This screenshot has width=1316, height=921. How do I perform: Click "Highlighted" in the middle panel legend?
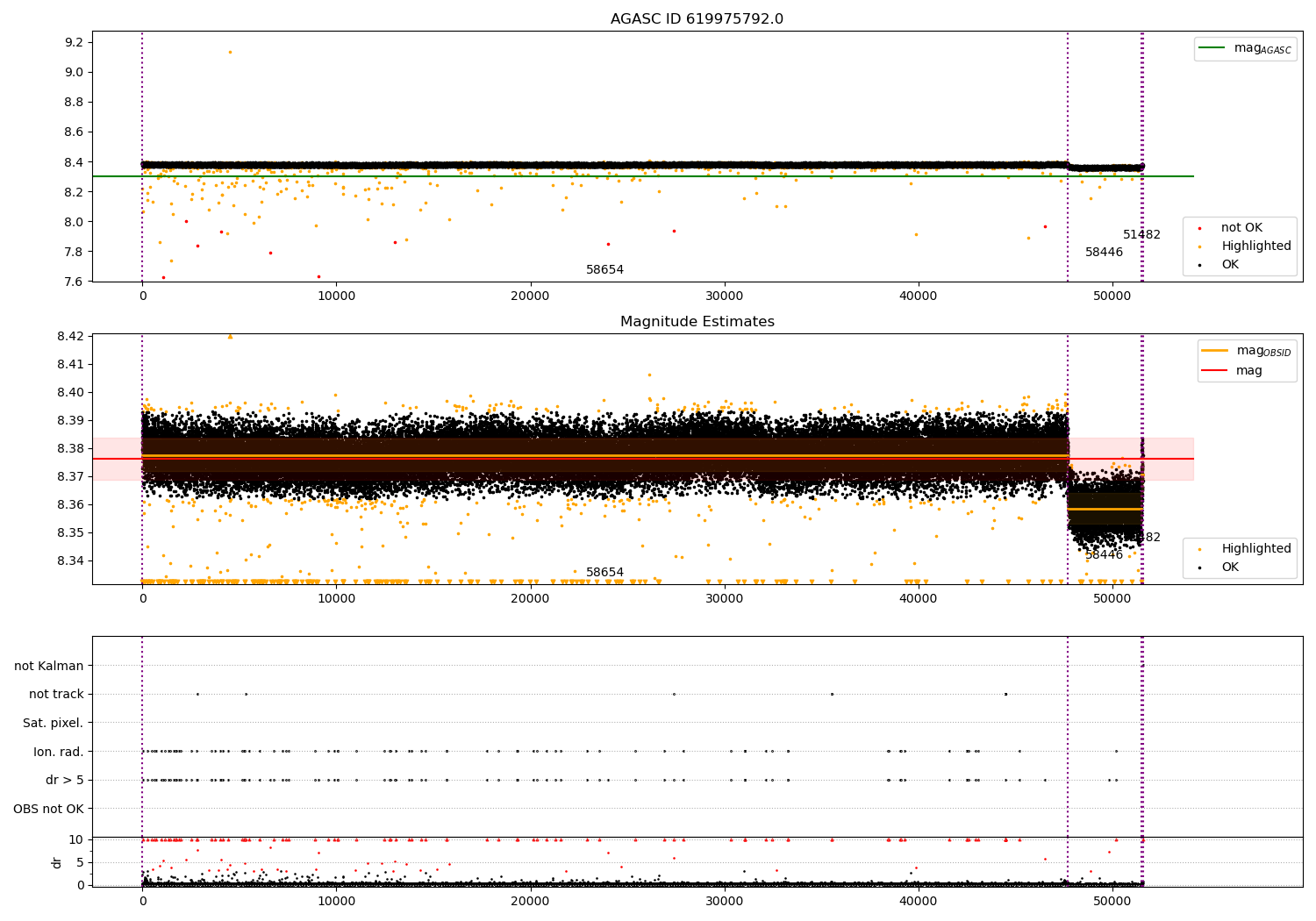pyautogui.click(x=1256, y=549)
